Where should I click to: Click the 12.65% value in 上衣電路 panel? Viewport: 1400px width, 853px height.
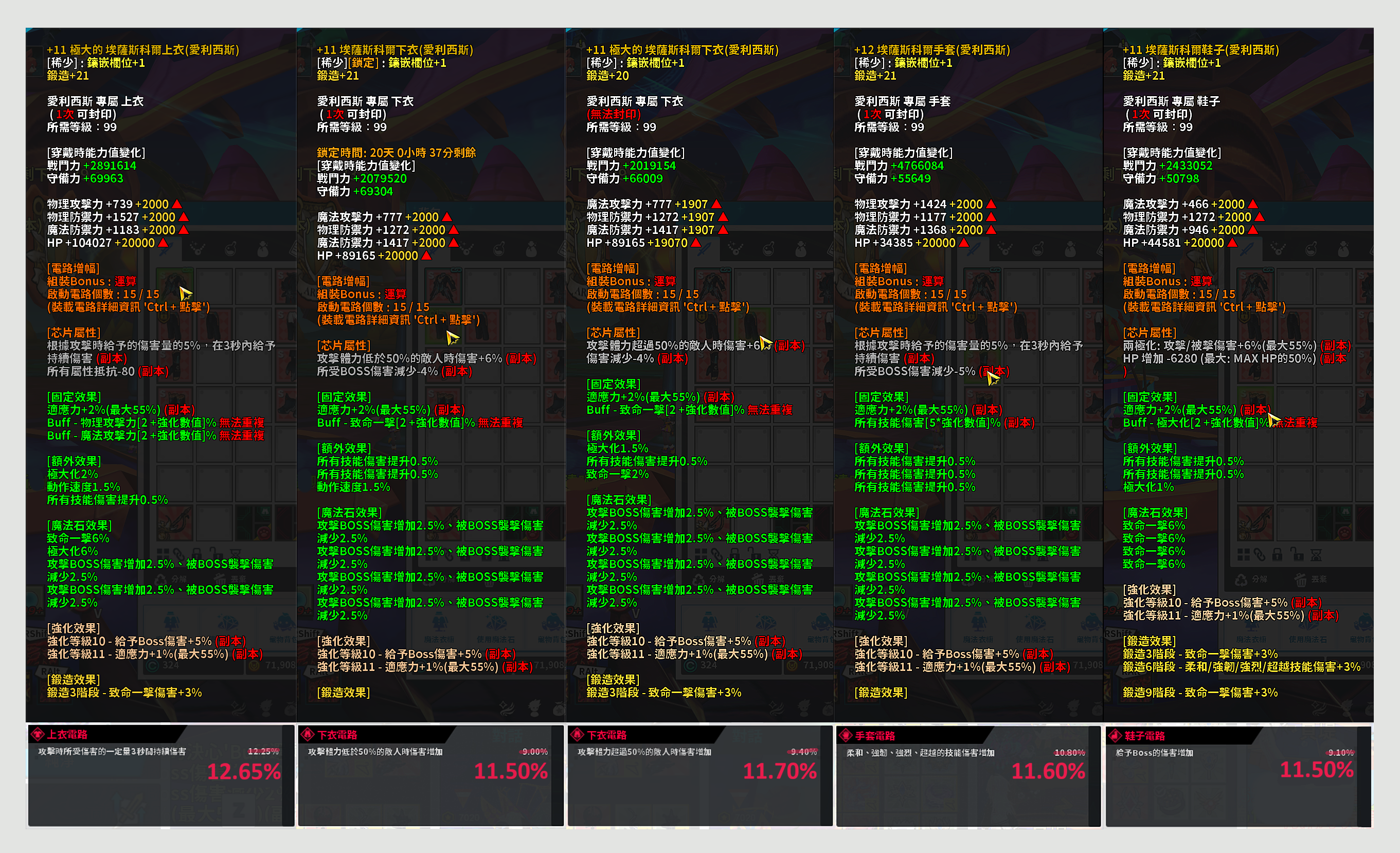click(244, 771)
